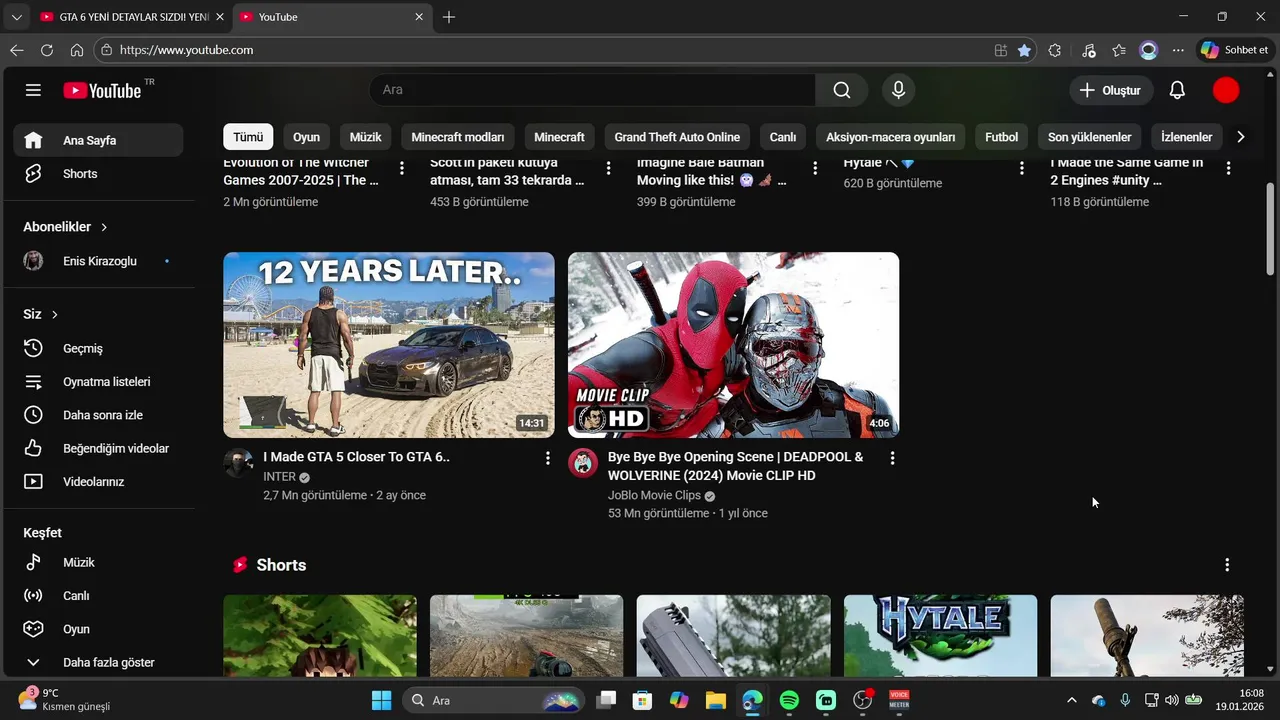Open the weather widget on taskbar
Viewport: 1280px width, 720px height.
64,700
